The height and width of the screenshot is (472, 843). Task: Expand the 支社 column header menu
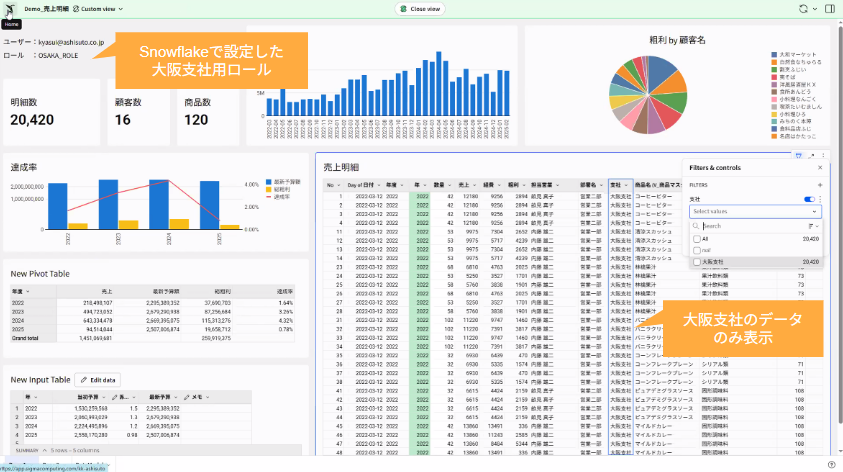click(x=626, y=184)
